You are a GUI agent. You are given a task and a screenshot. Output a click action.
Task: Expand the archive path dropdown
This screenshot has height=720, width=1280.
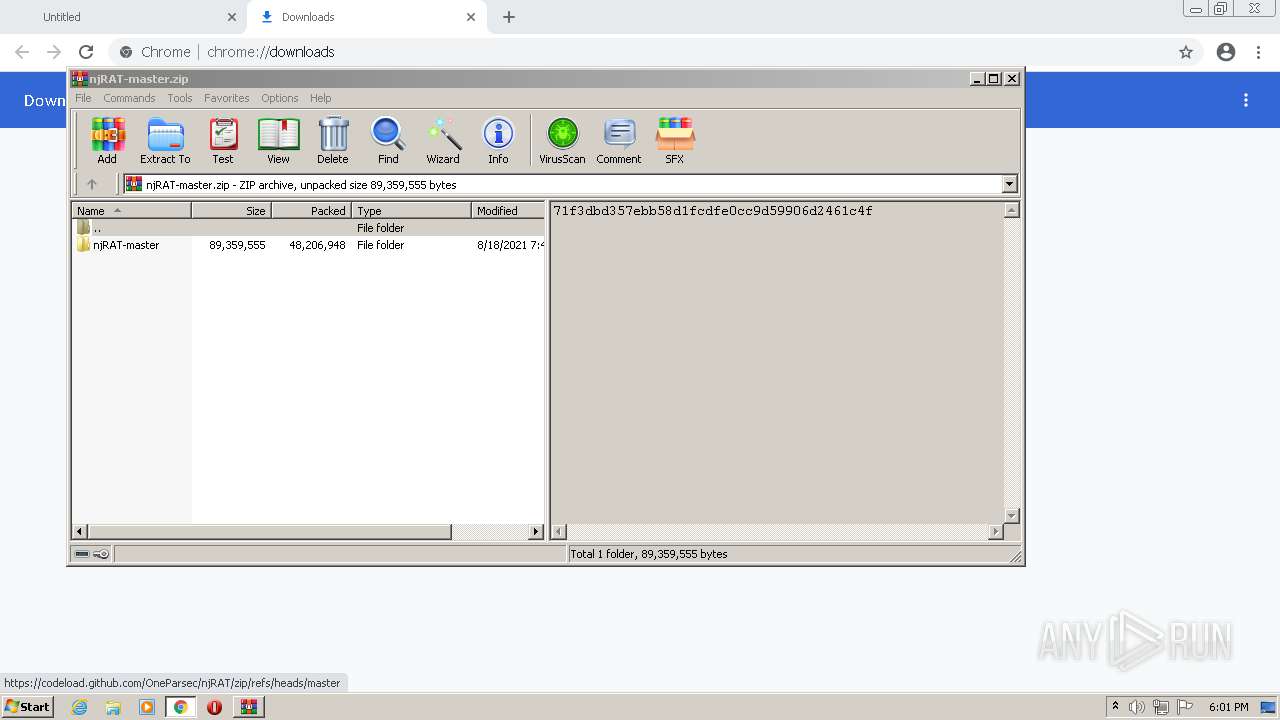1009,184
